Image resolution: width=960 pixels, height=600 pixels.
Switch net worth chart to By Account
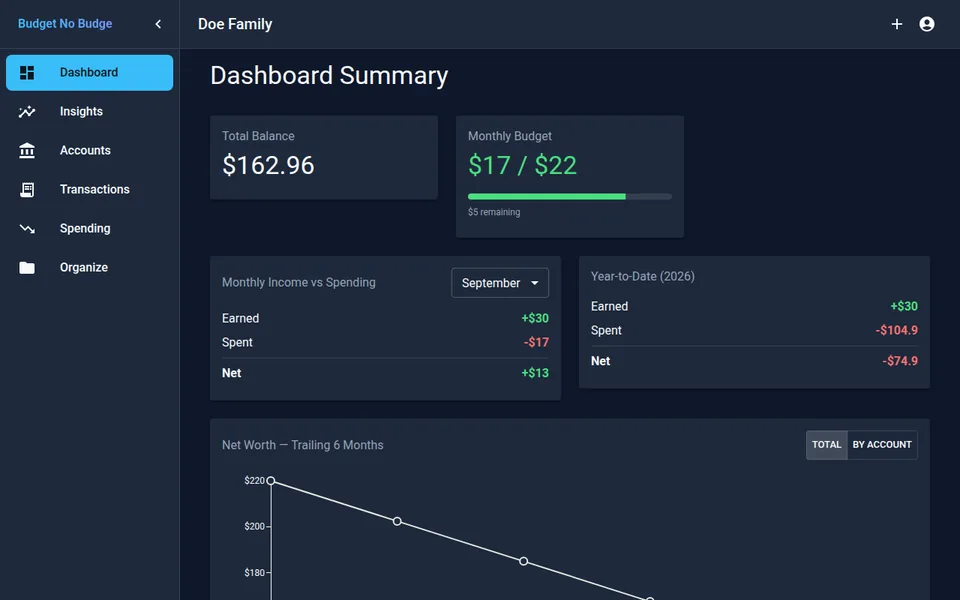tap(882, 445)
